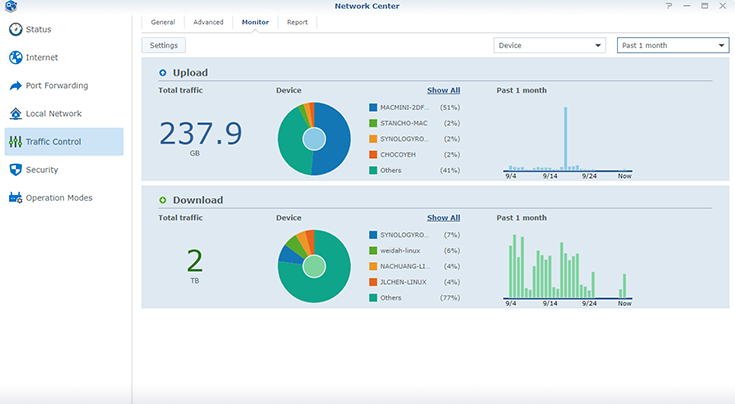
Task: Expand the Device dropdown
Action: click(549, 45)
